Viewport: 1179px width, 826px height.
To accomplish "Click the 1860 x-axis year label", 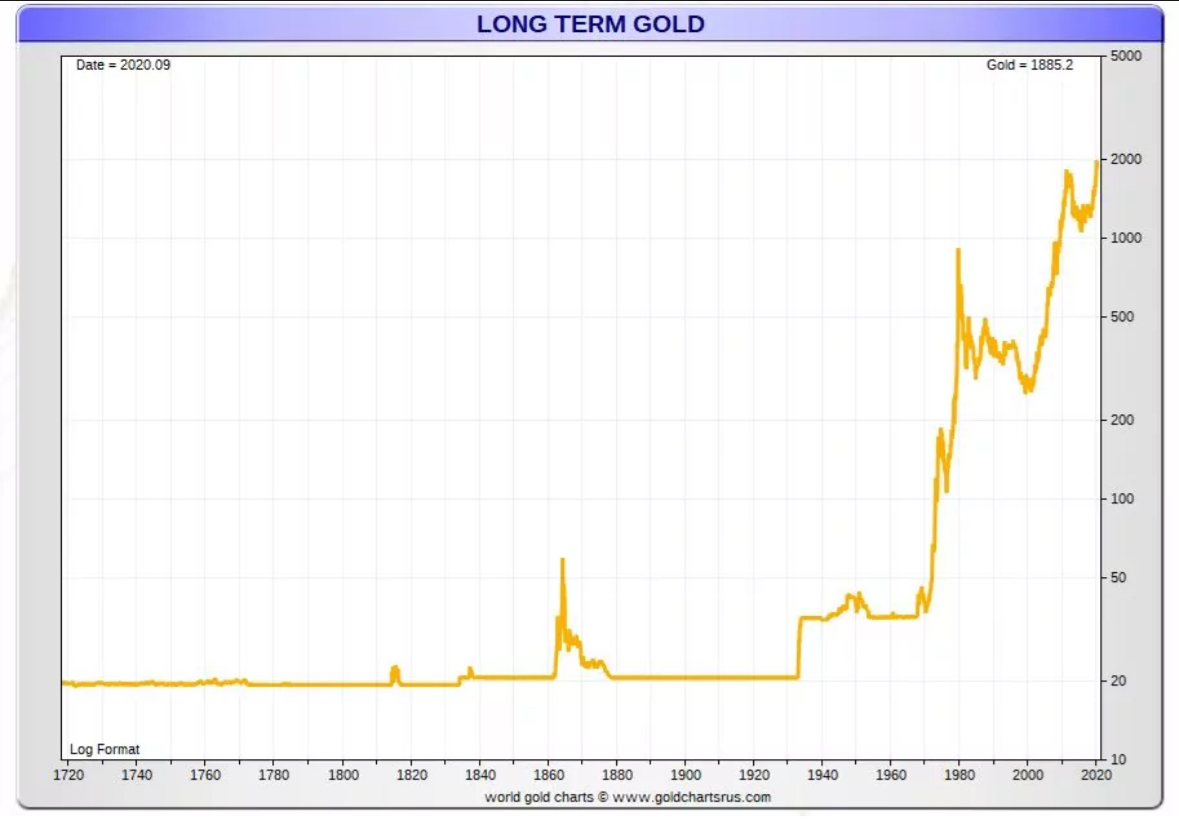I will click(548, 775).
